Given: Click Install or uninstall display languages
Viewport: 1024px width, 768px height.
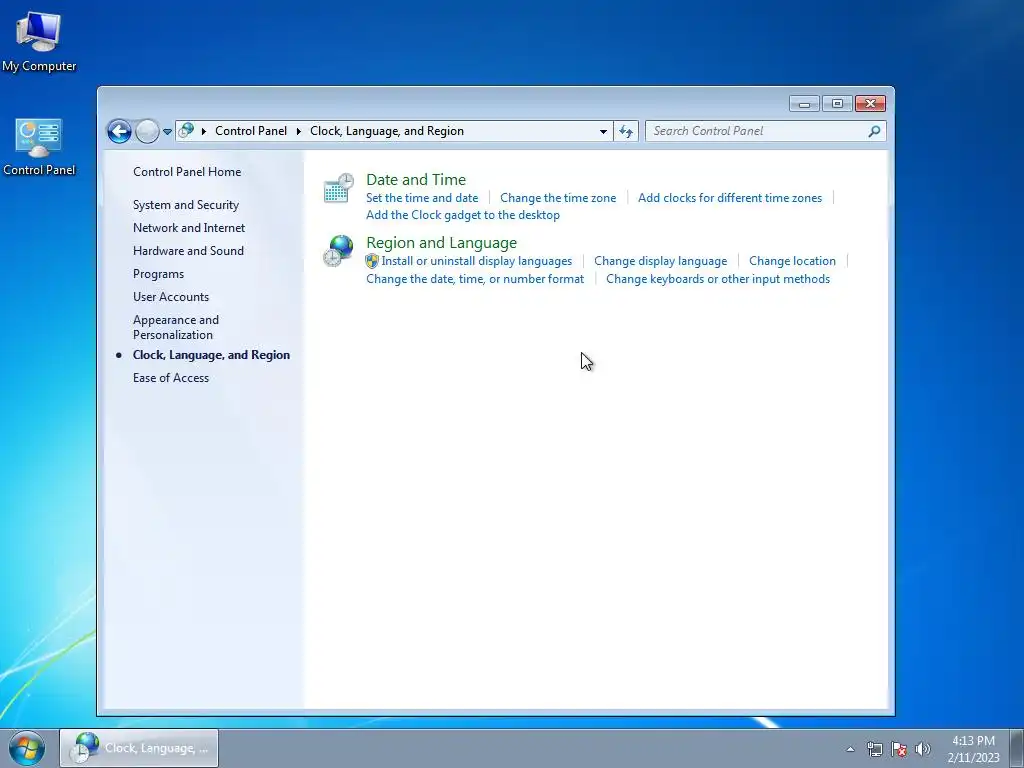Looking at the screenshot, I should [x=477, y=261].
